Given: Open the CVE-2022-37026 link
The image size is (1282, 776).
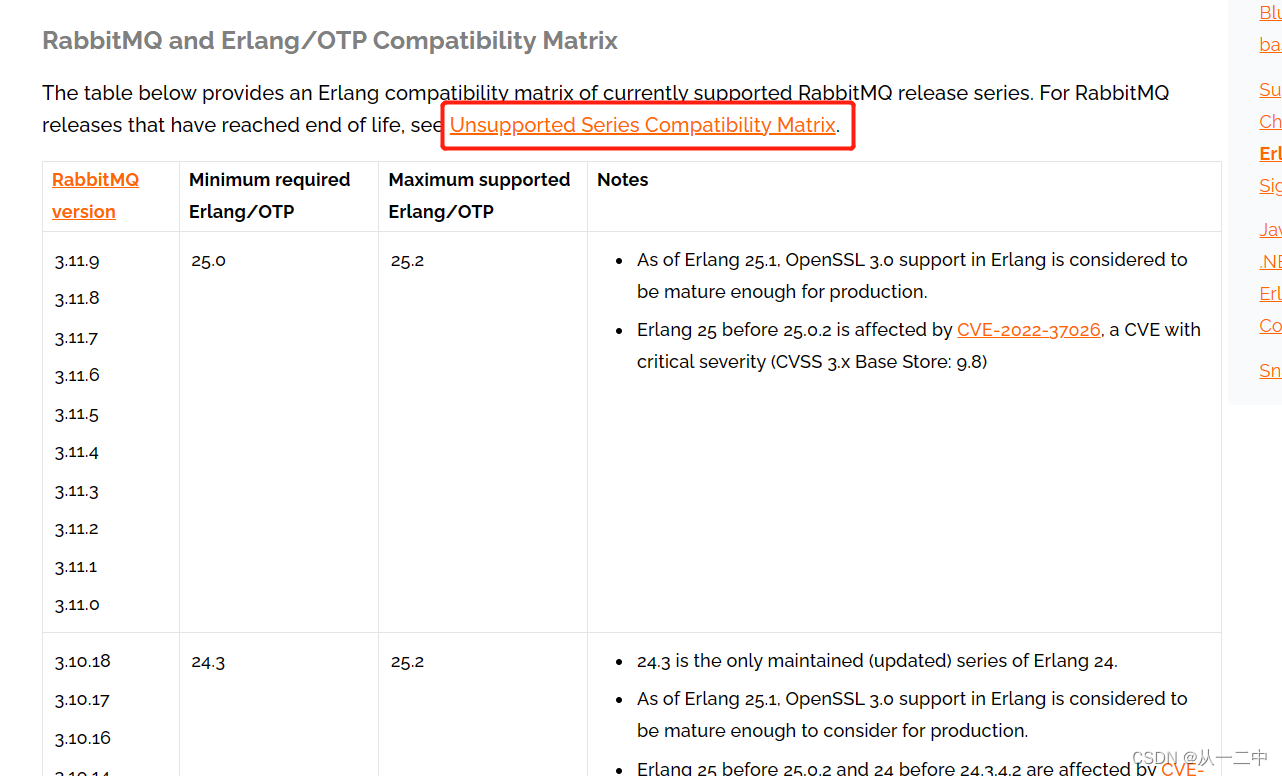Looking at the screenshot, I should pyautogui.click(x=1029, y=330).
